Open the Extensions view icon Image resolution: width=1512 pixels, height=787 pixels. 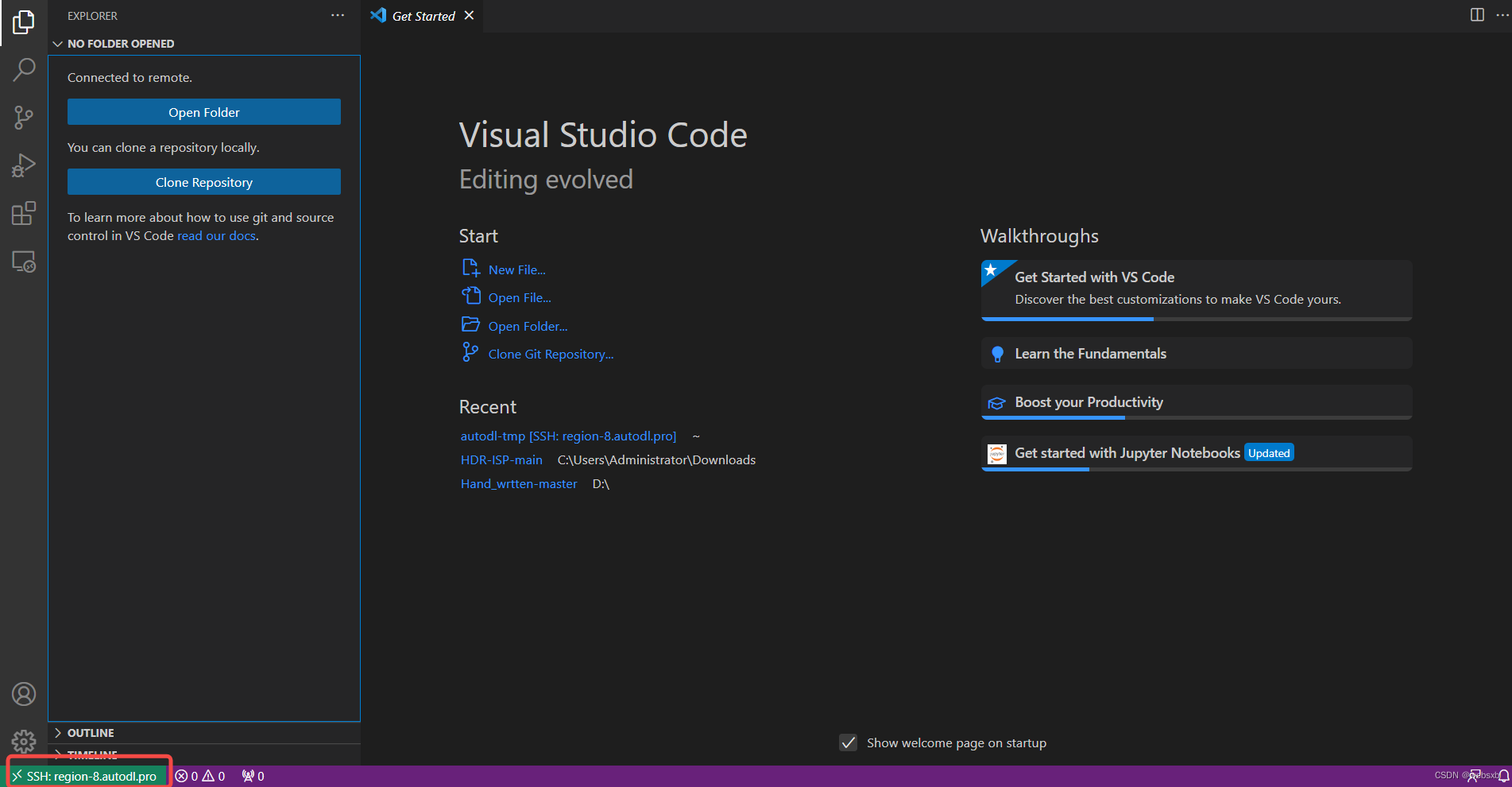[x=24, y=213]
